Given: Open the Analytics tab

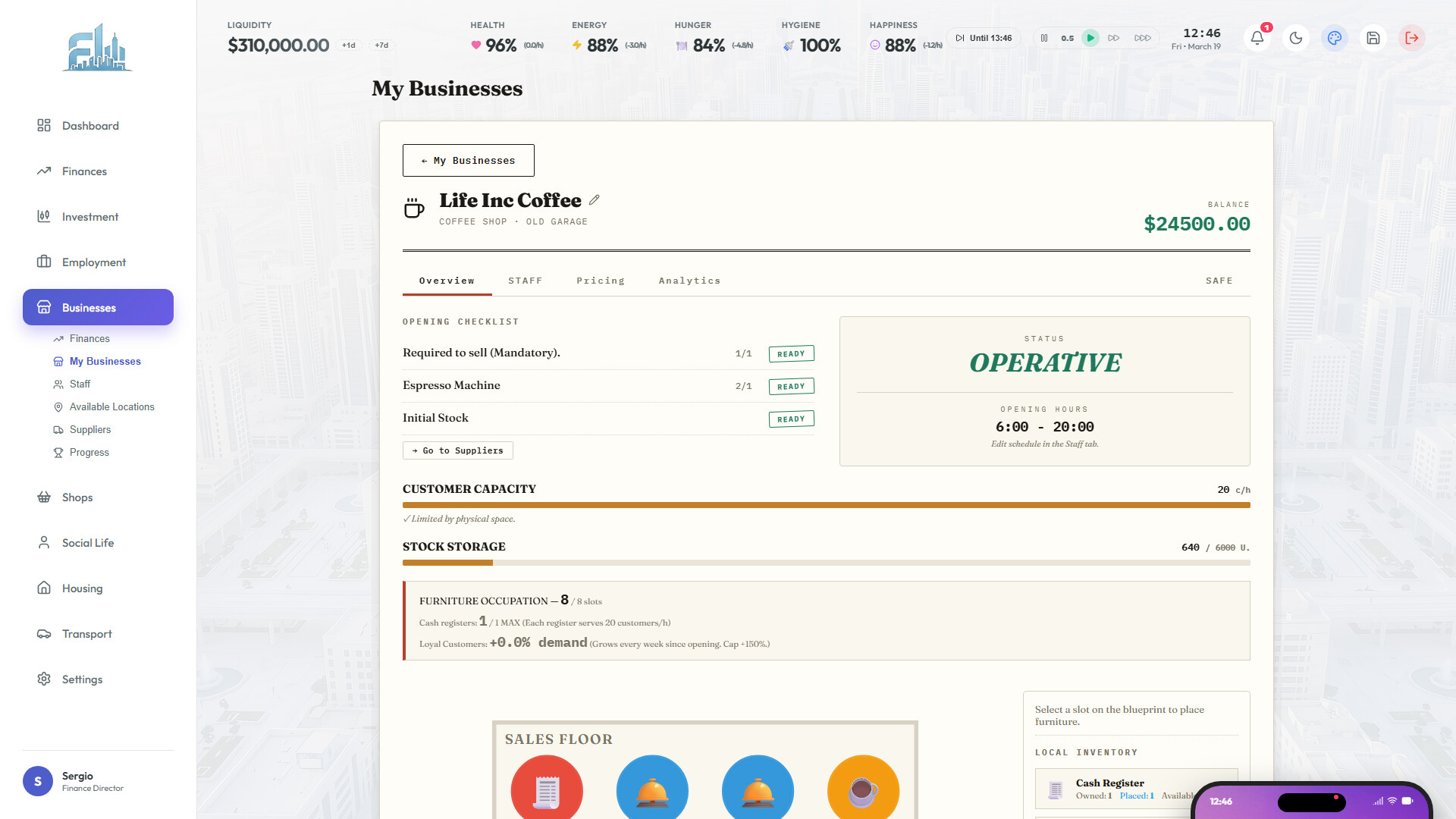Looking at the screenshot, I should click(689, 281).
